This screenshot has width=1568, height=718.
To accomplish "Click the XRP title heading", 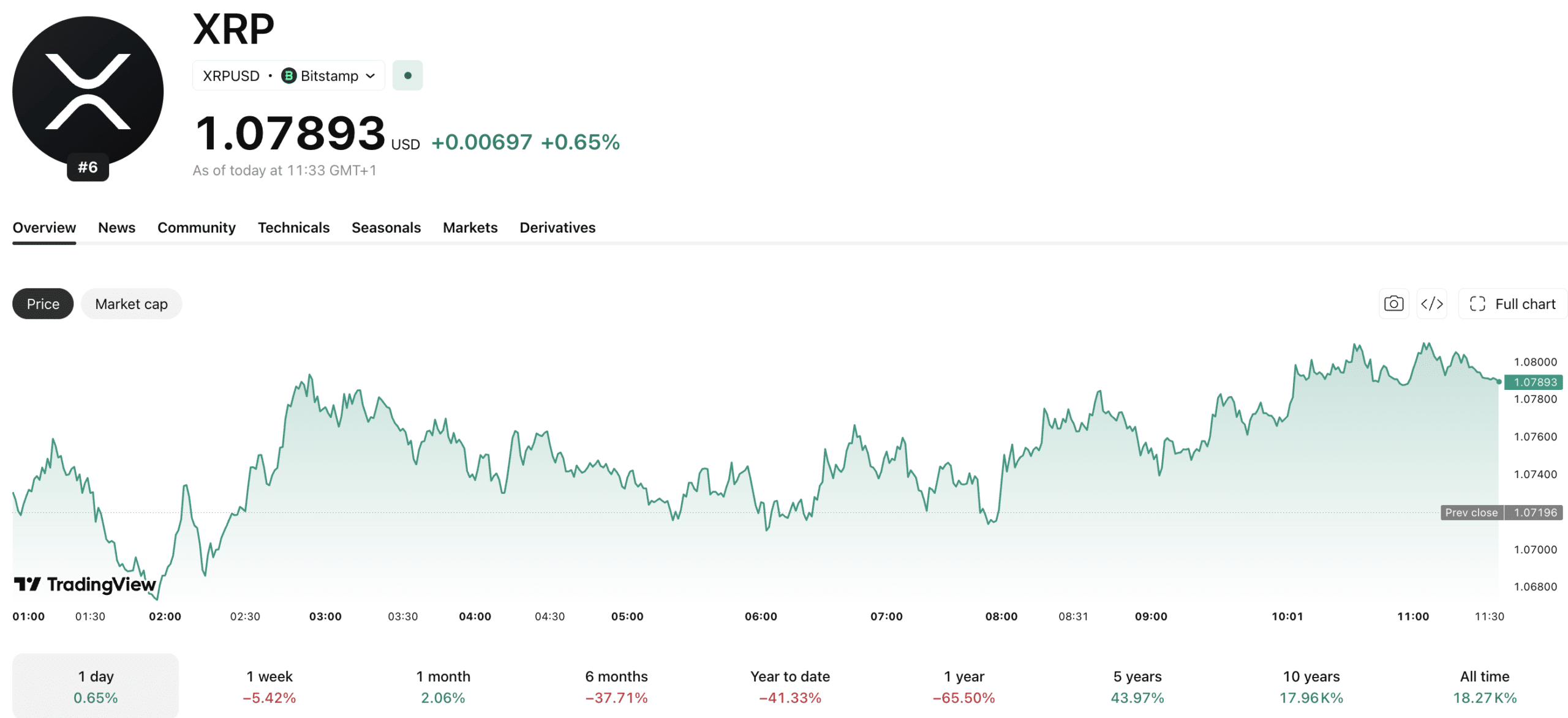I will pos(233,29).
